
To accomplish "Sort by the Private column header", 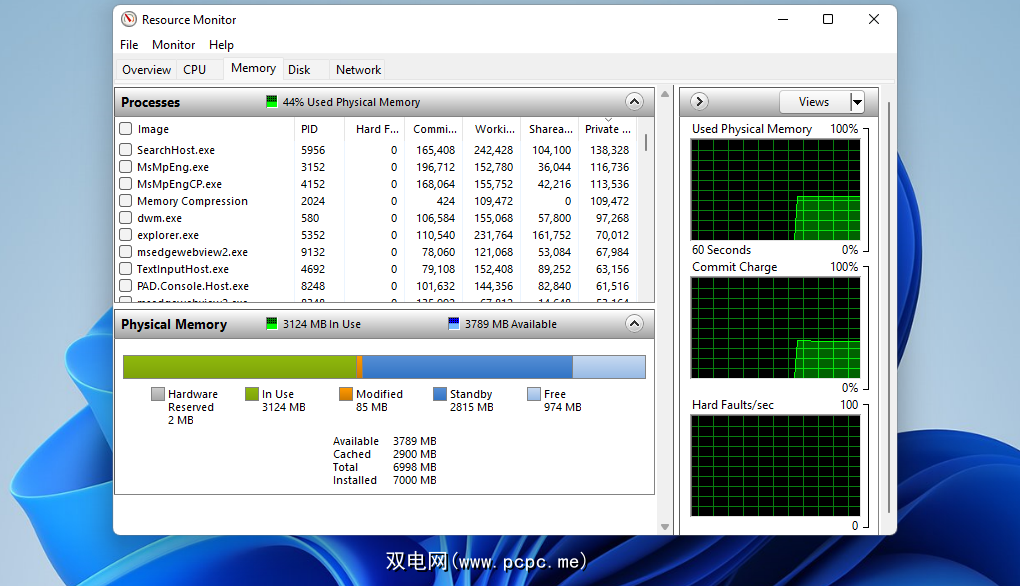I will [608, 129].
